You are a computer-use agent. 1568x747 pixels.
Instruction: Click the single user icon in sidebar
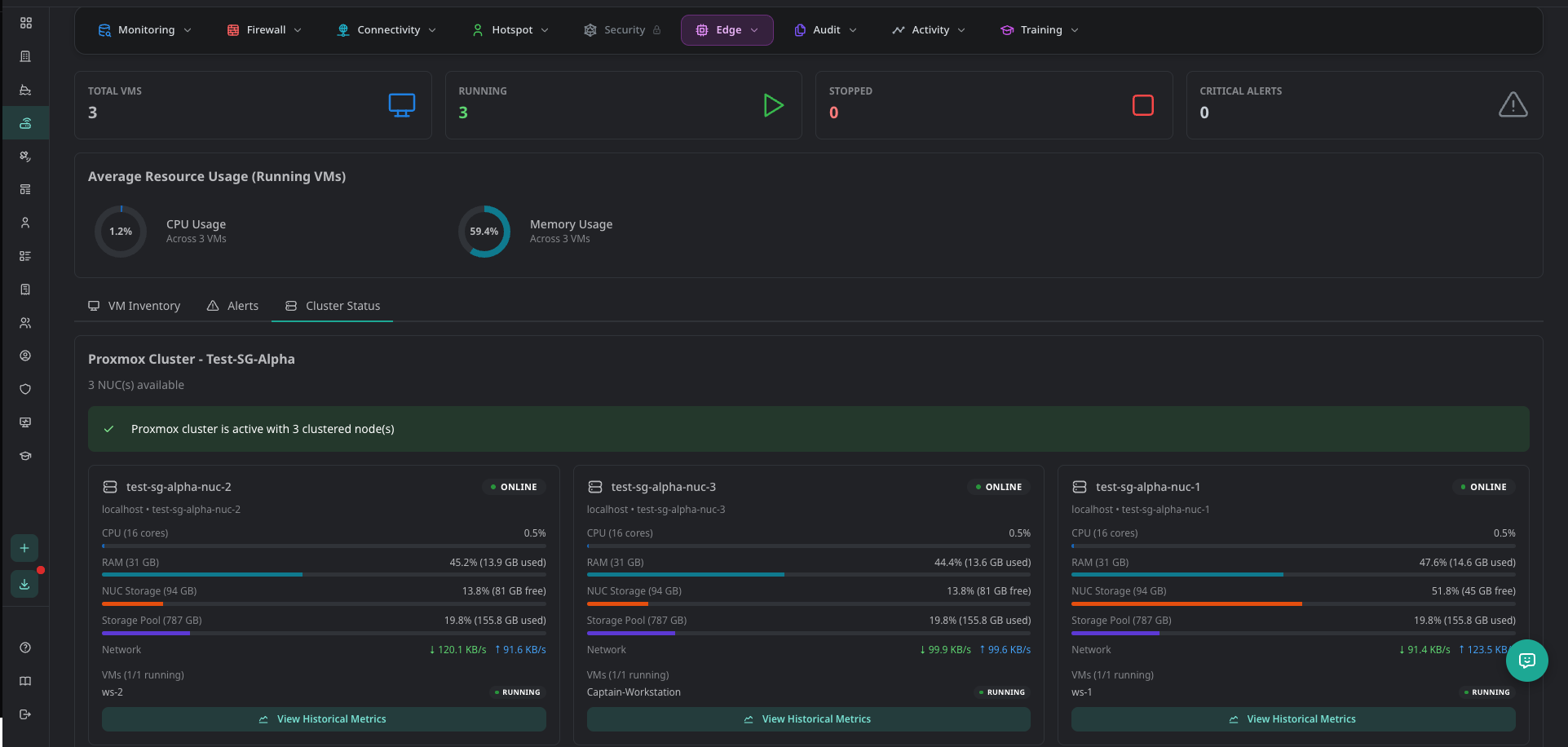(25, 223)
